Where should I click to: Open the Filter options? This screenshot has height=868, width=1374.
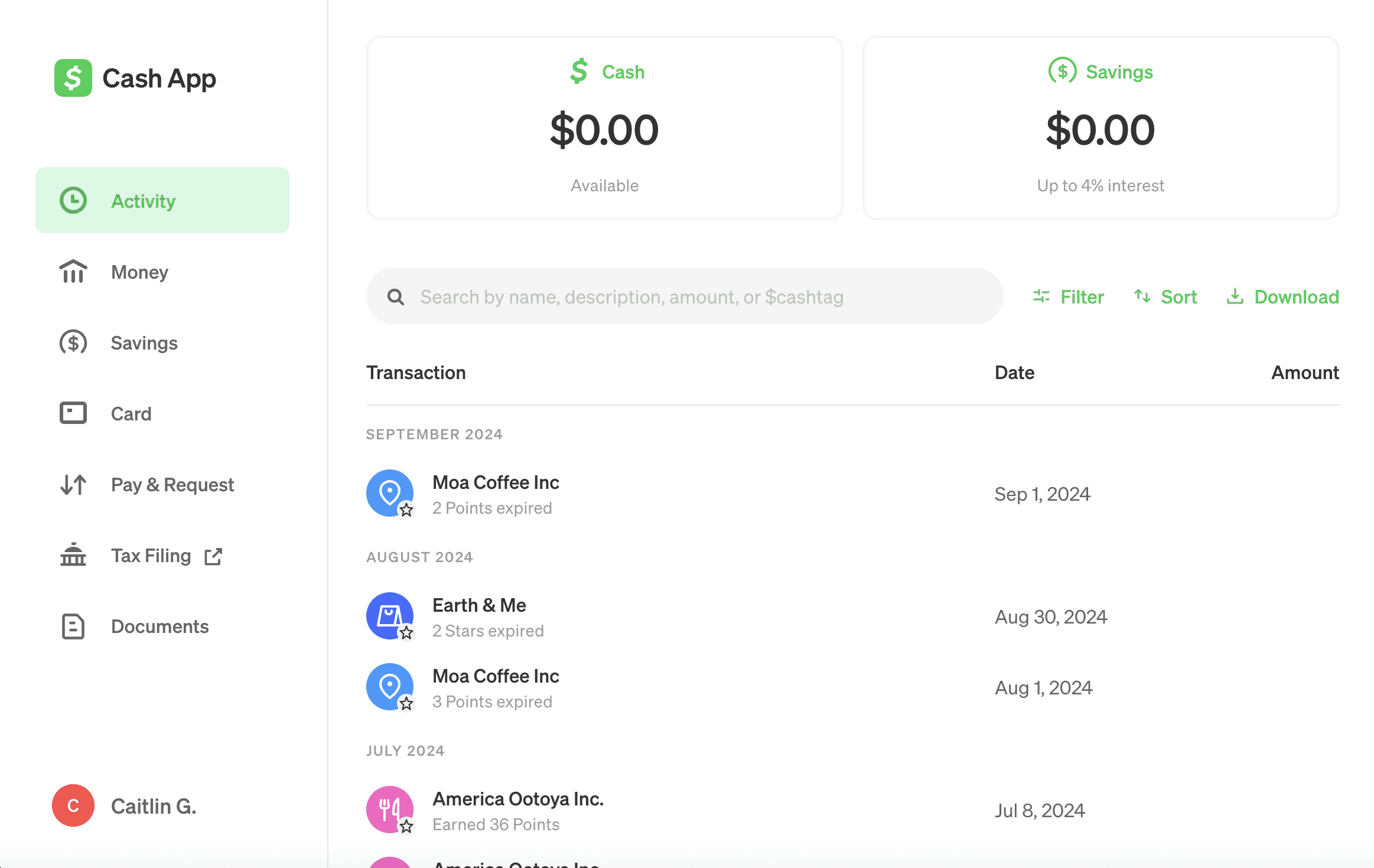point(1068,296)
